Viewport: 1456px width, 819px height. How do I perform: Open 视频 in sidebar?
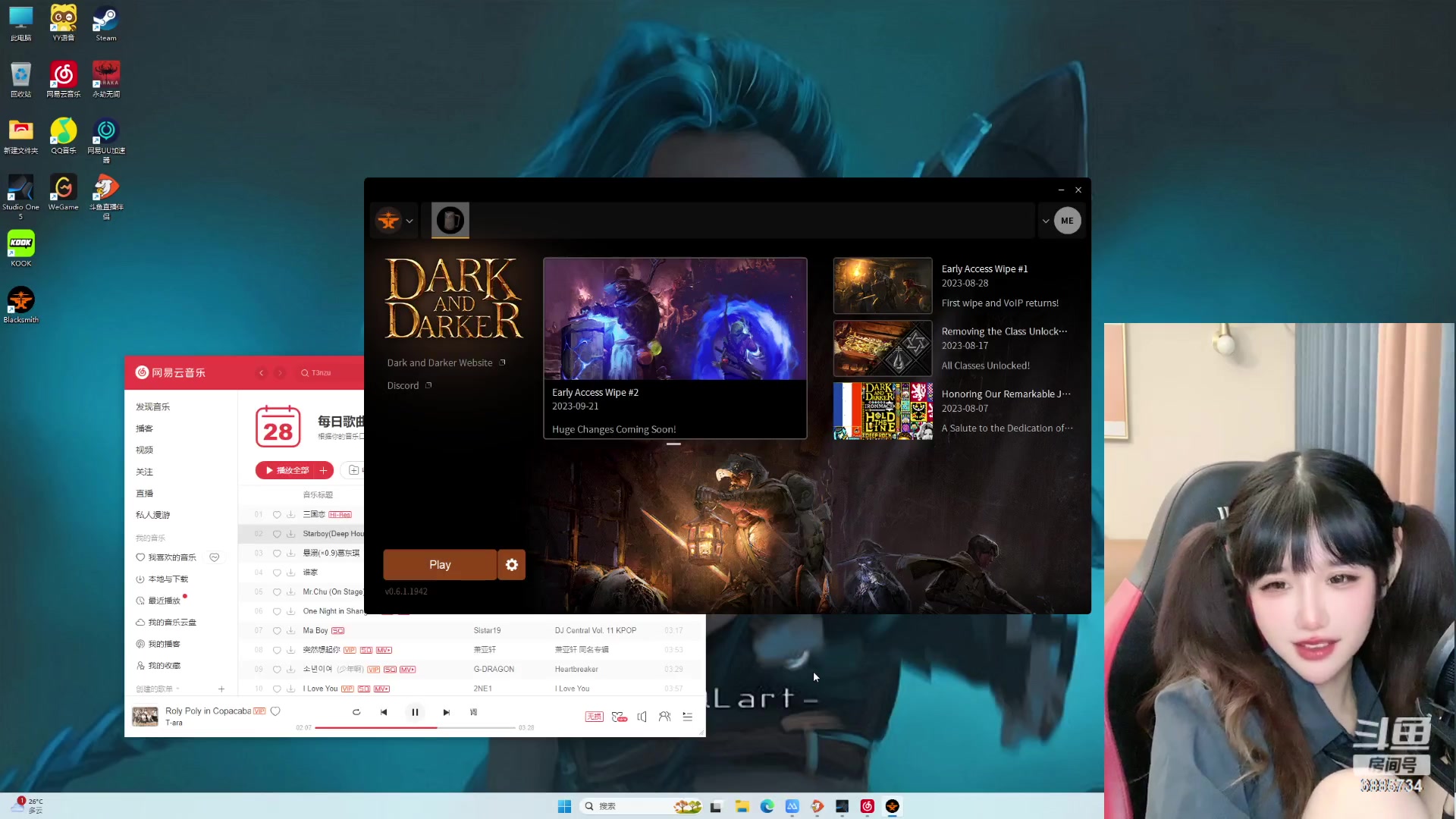pos(144,450)
